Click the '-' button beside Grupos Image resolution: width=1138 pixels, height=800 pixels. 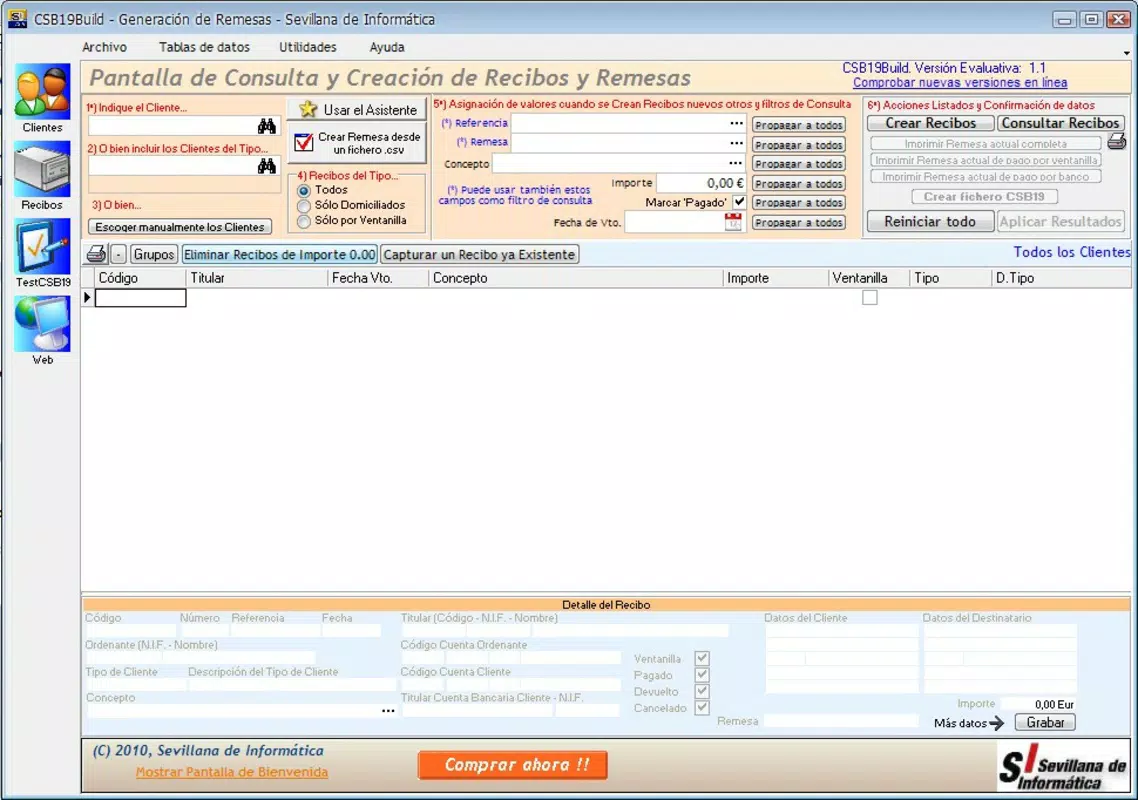[x=118, y=254]
